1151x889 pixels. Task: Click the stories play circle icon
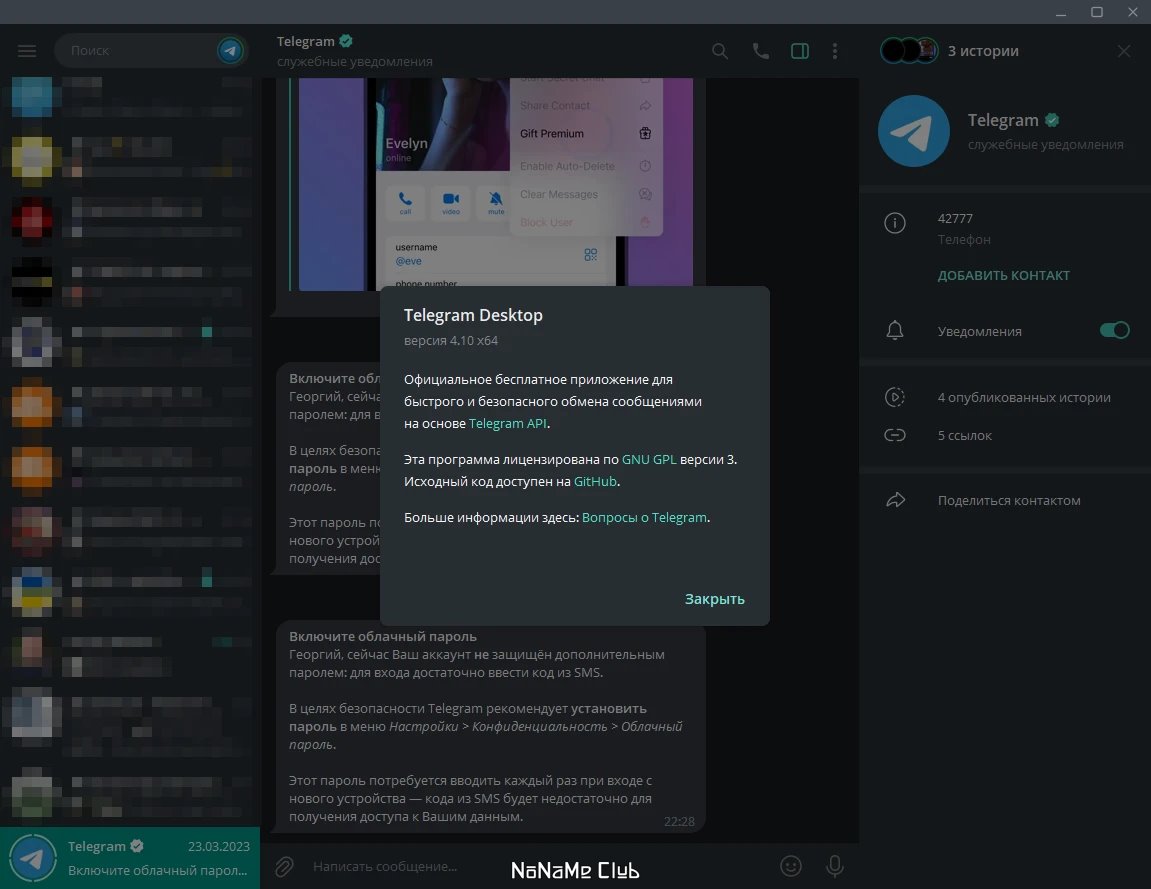point(895,397)
